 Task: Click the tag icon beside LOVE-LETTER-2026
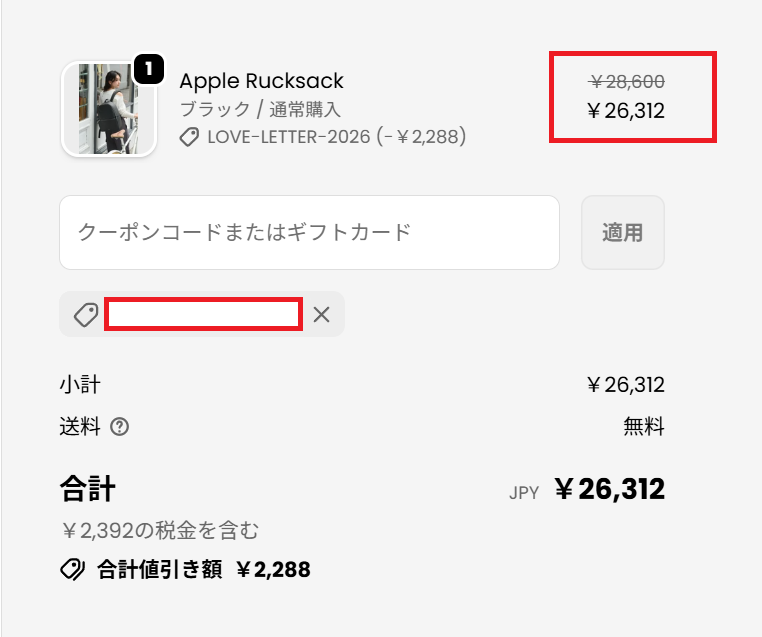189,137
